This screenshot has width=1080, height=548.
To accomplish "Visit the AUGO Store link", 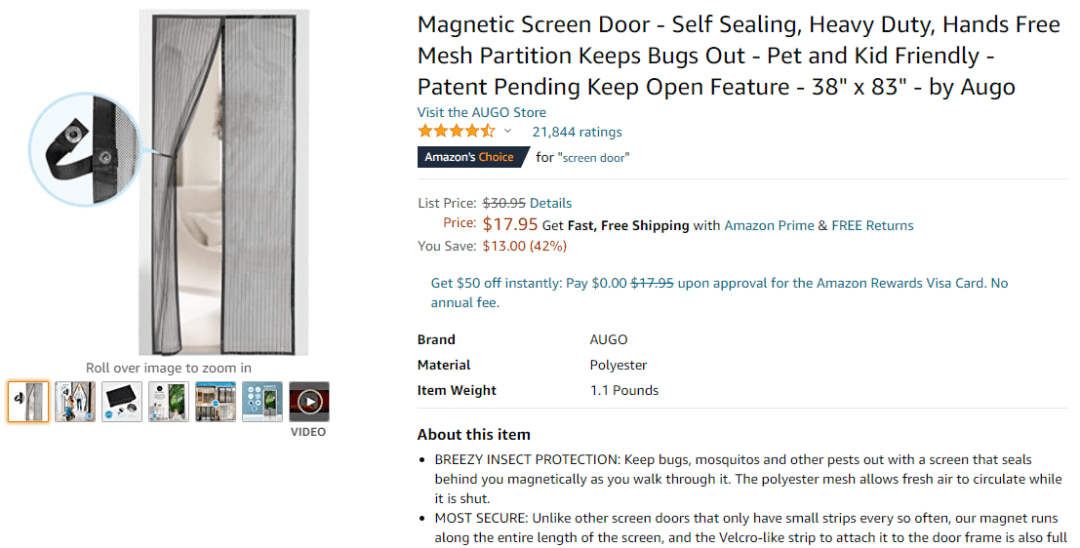I will [x=481, y=112].
